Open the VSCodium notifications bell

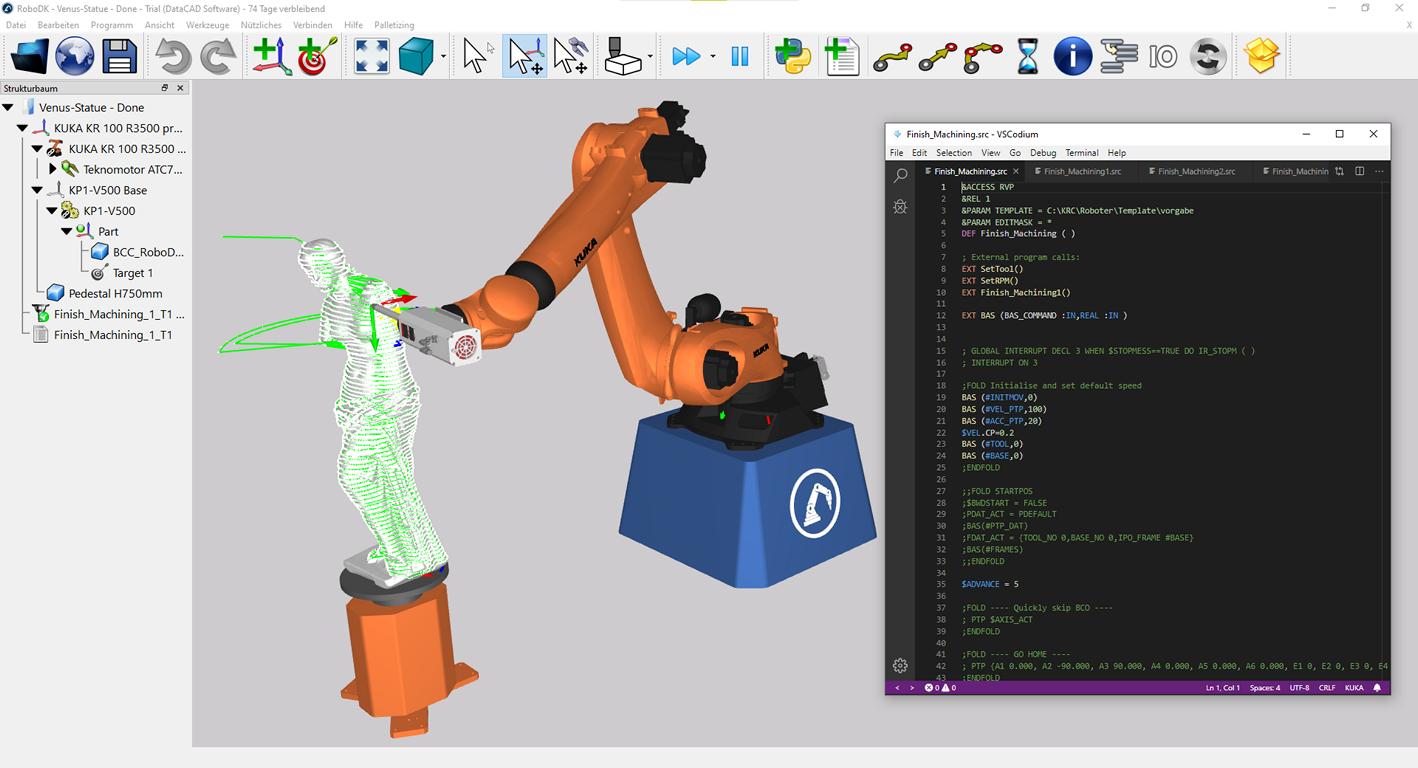coord(1377,688)
